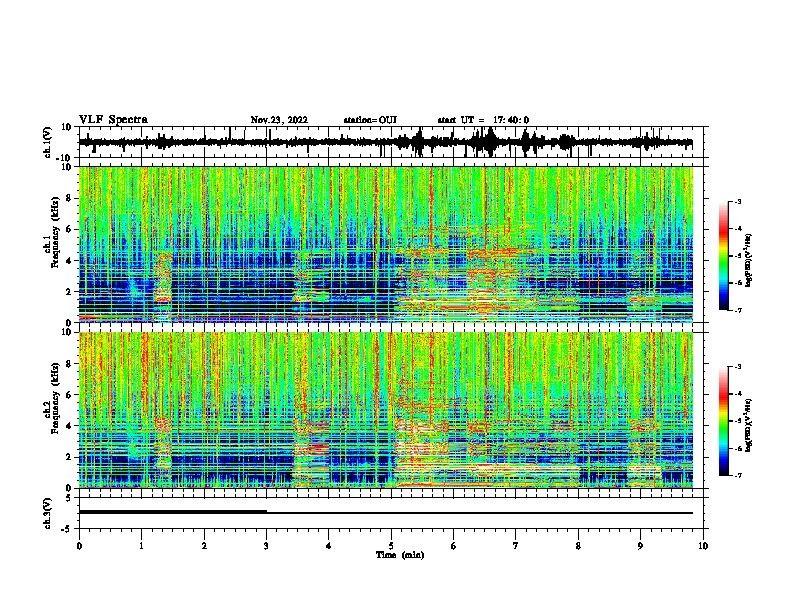
Task: Click the ch.3 (V) flat trace line
Action: 385,513
